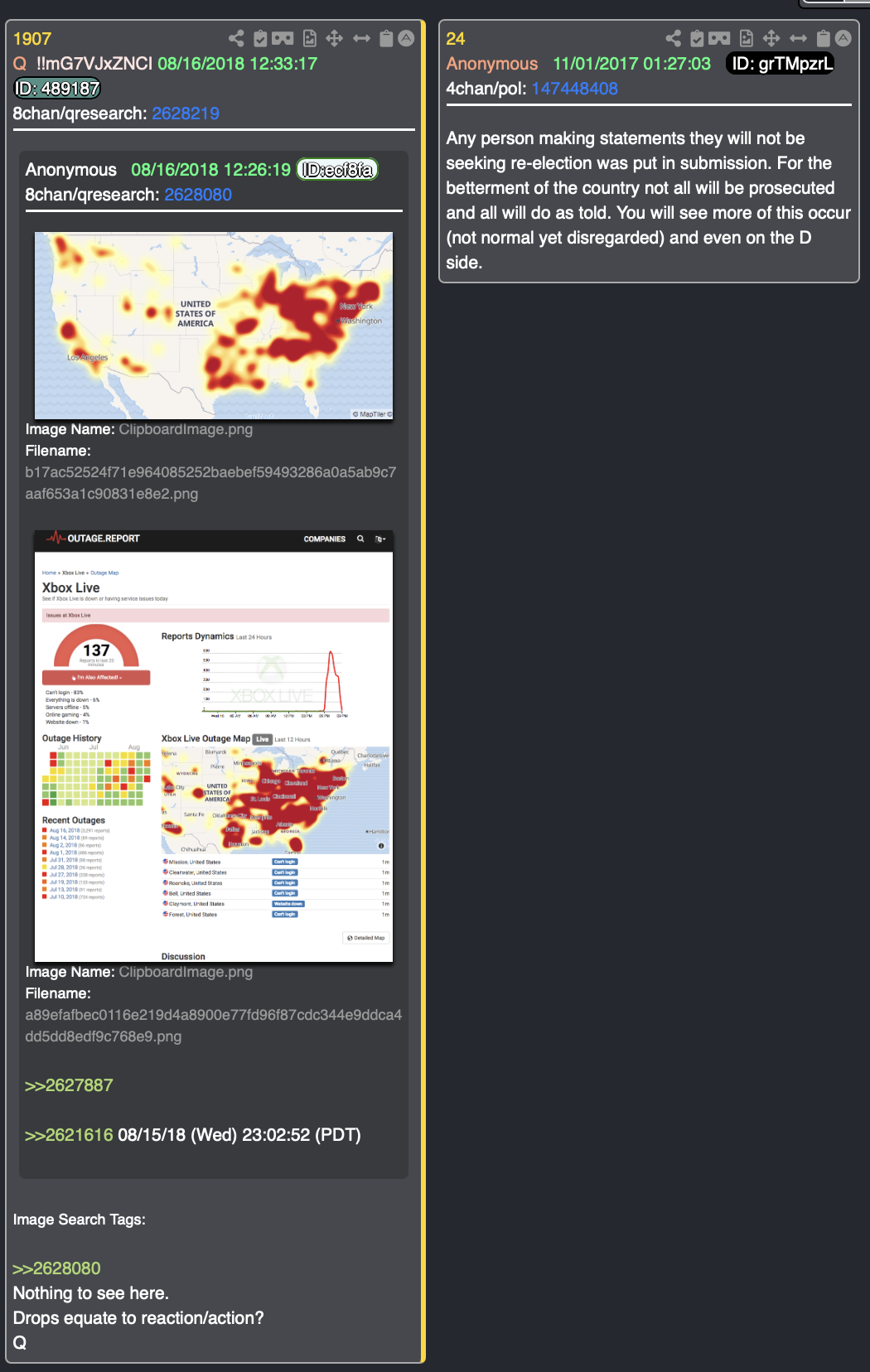Screen dimensions: 870x1372
Task: Follow the >>2627887 reply reference
Action: [69, 1085]
